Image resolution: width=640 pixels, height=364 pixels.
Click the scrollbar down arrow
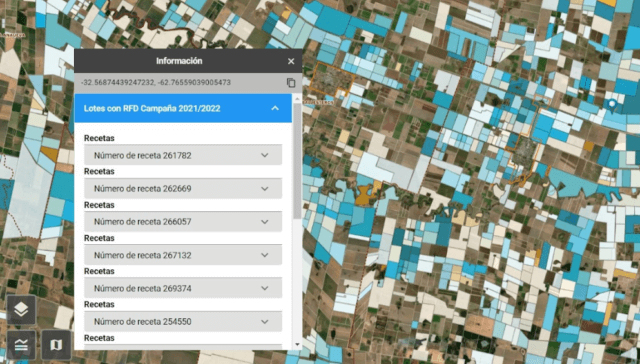[x=297, y=345]
